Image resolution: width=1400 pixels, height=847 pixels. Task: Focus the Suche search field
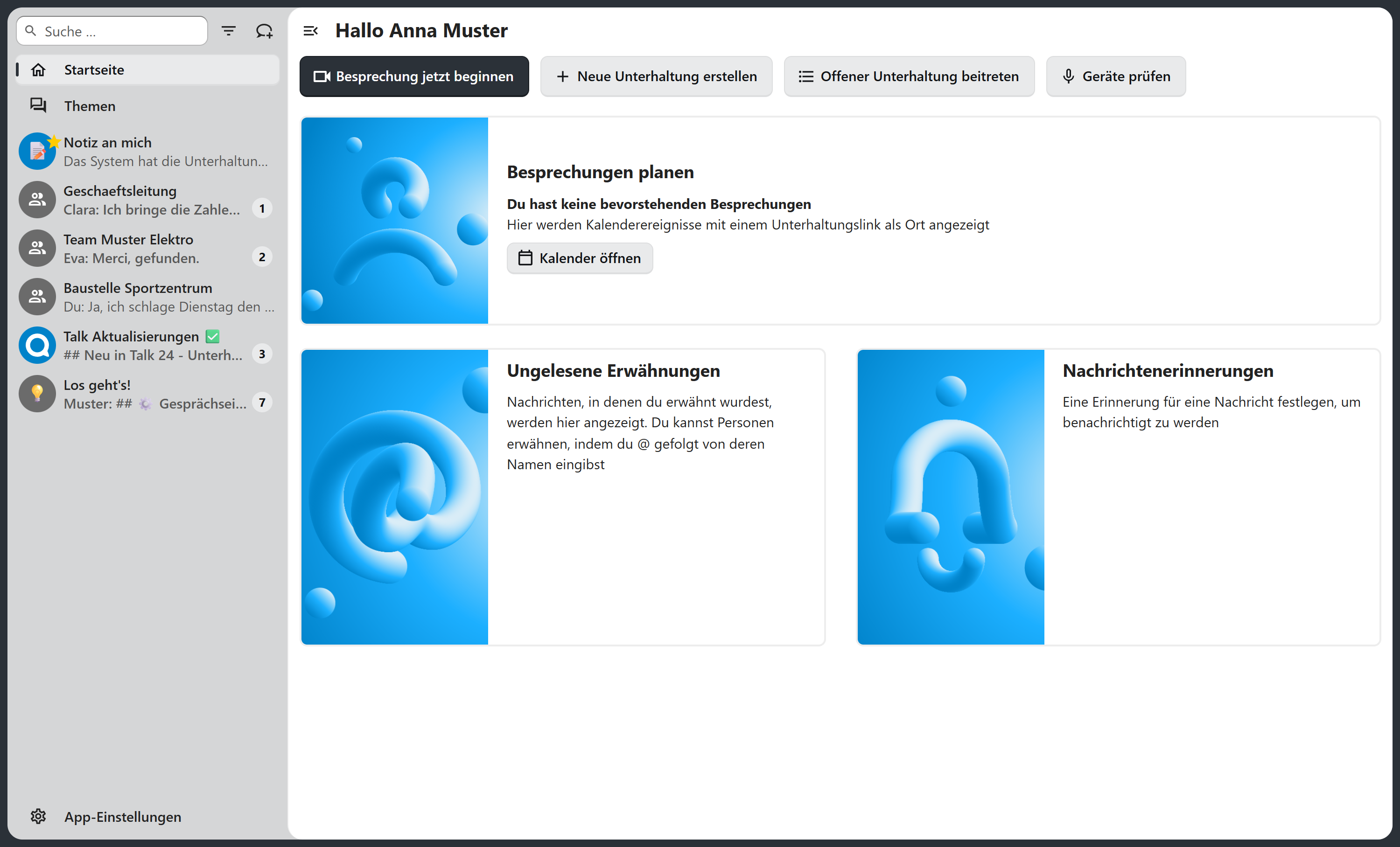point(112,31)
